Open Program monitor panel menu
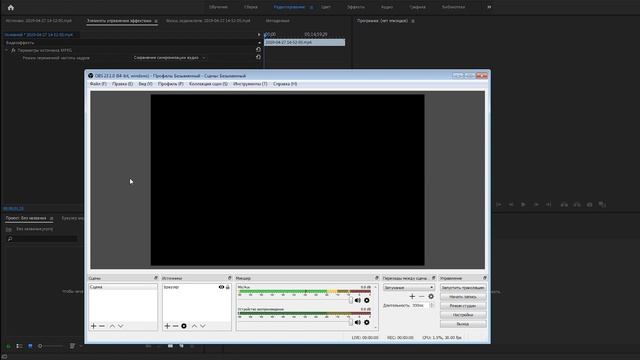 tap(413, 21)
